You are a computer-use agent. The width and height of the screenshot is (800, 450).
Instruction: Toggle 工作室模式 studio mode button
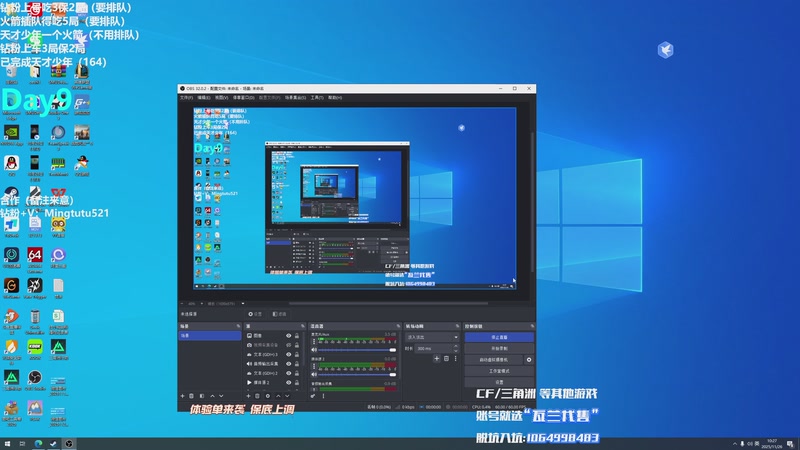[x=499, y=371]
